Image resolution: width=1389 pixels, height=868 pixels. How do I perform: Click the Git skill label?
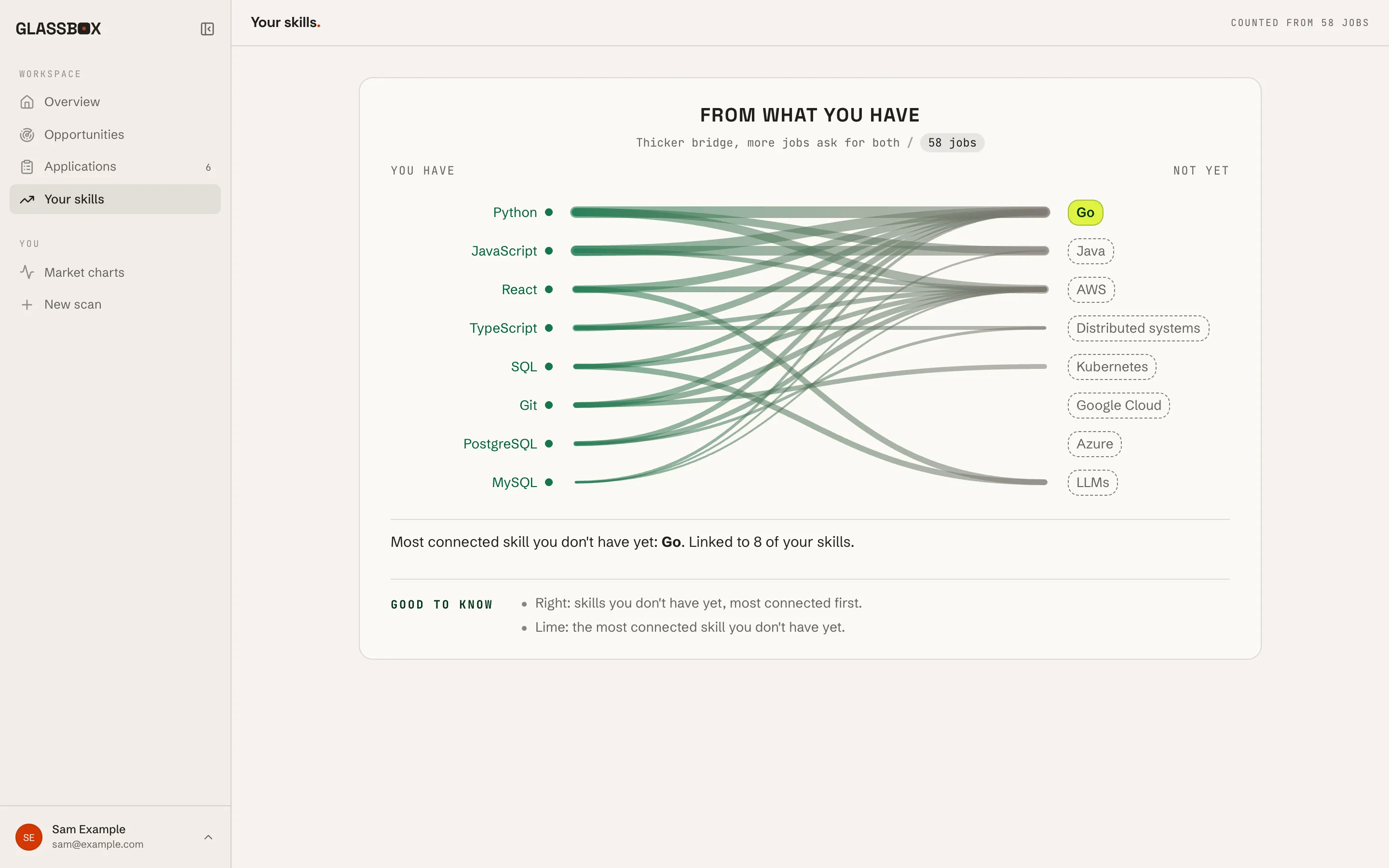coord(528,405)
